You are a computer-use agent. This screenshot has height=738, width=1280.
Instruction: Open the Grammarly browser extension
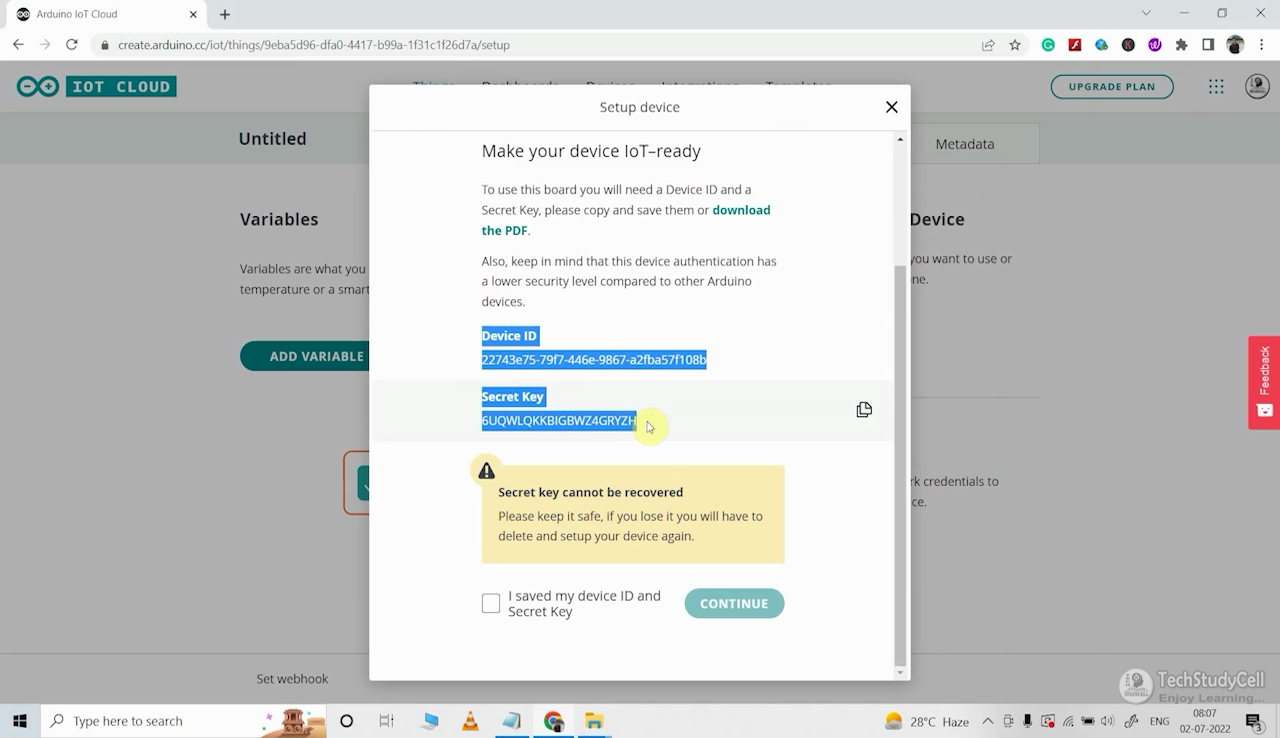pos(1047,45)
